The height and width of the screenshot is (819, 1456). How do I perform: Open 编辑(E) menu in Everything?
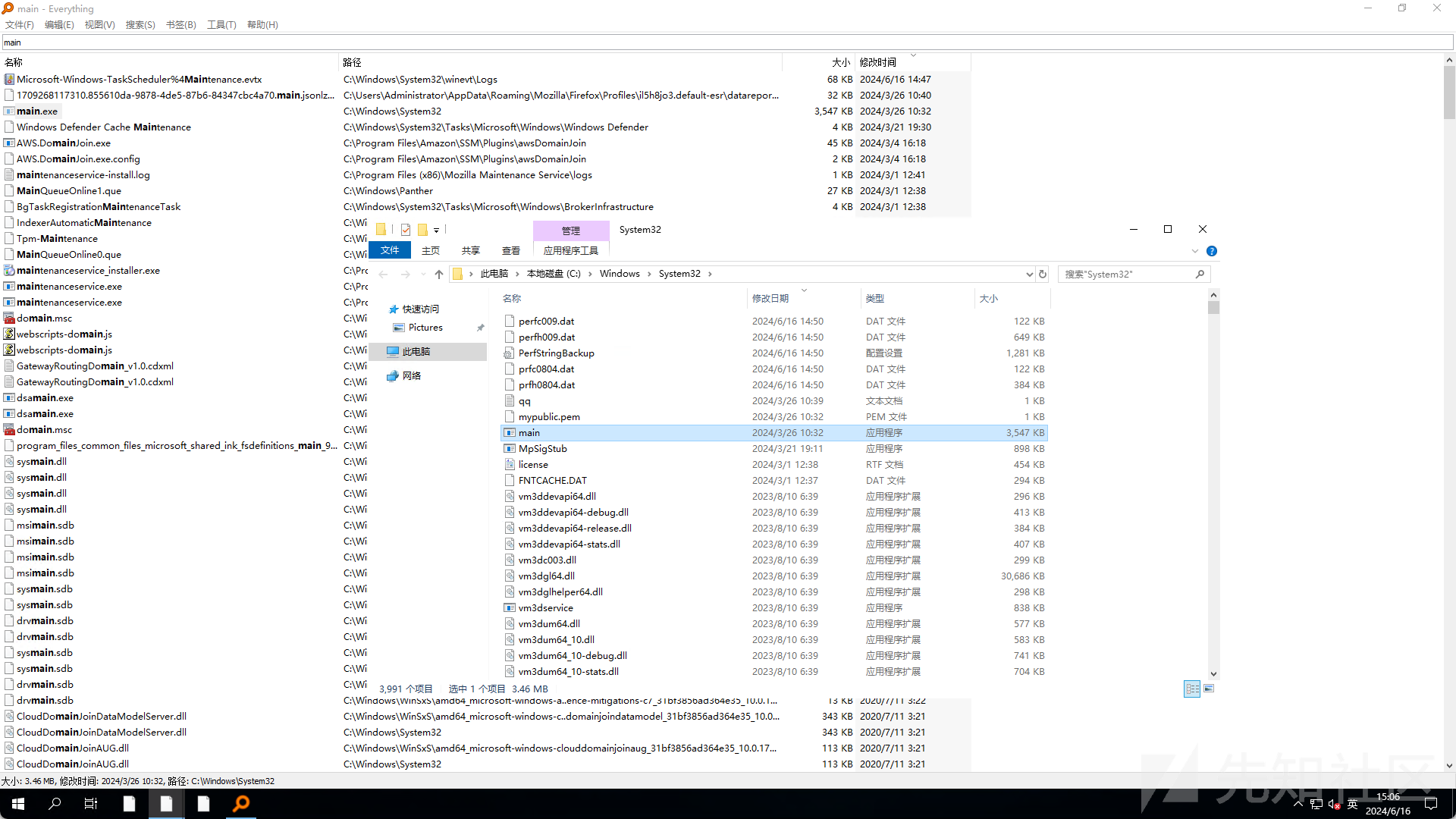click(x=59, y=25)
